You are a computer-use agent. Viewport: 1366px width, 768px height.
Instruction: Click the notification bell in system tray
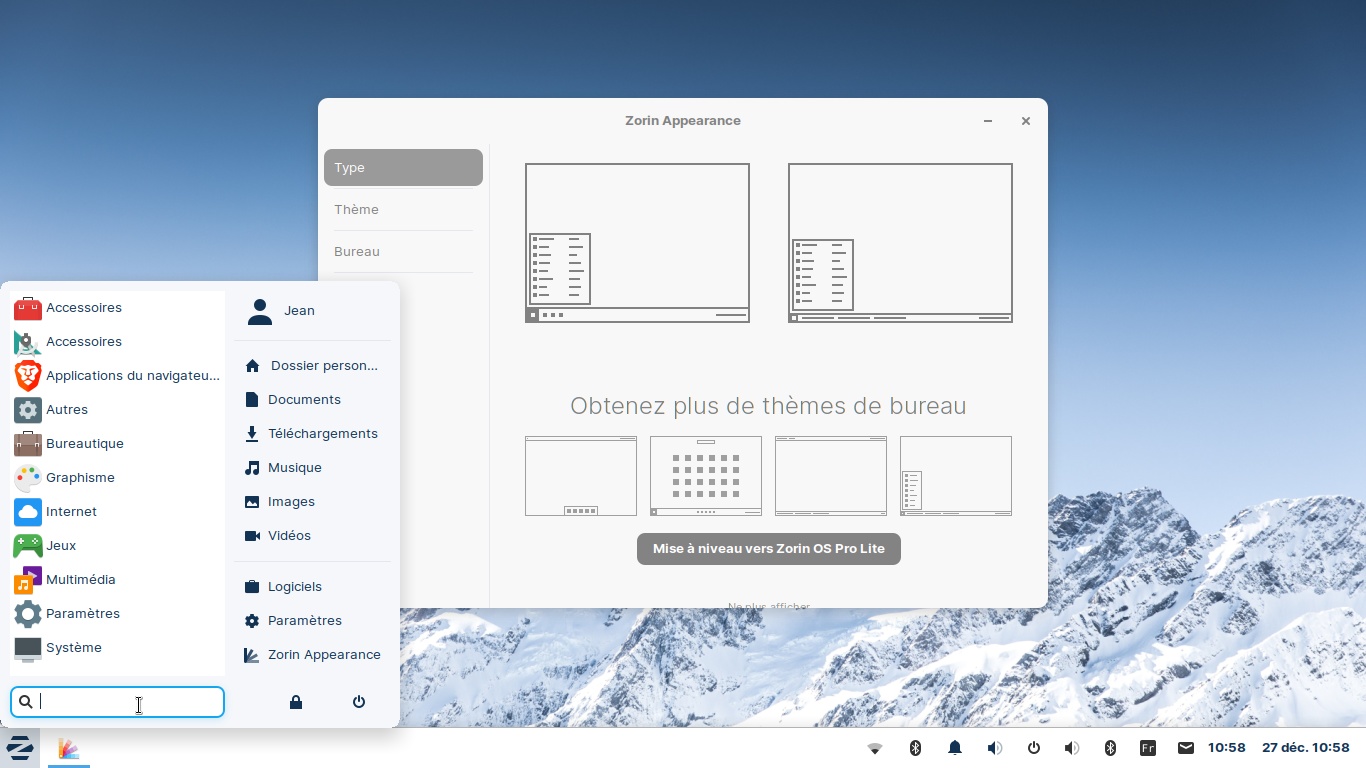point(955,748)
